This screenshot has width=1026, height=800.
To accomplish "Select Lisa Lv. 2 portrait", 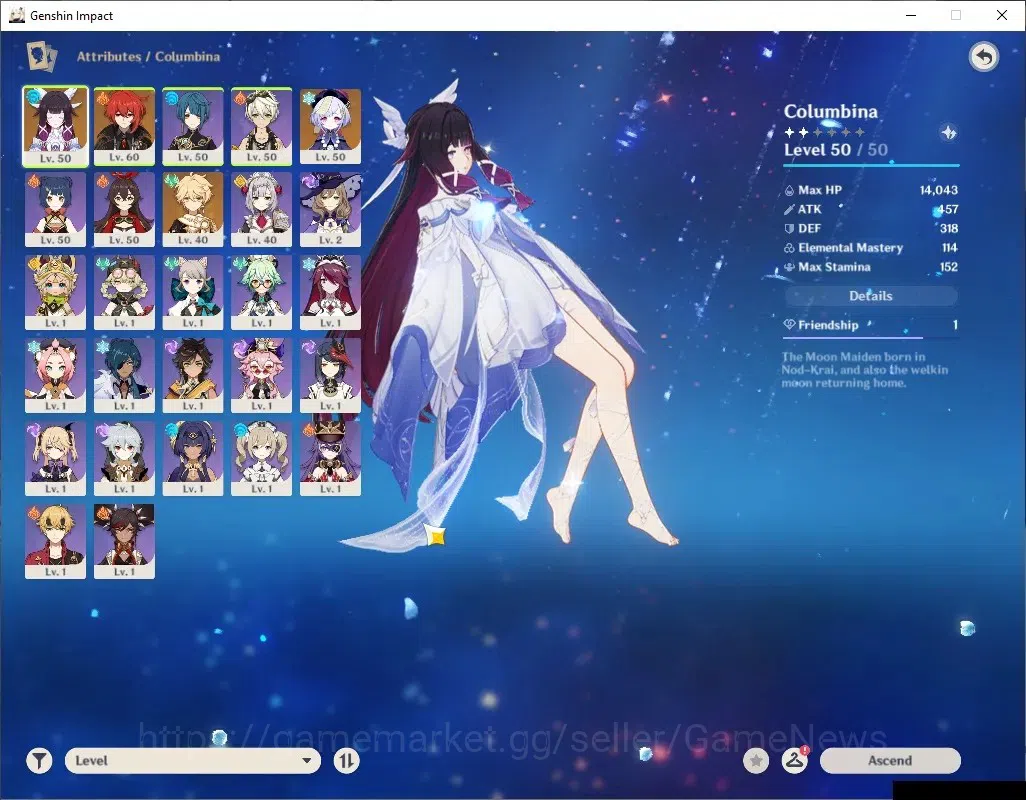I will pyautogui.click(x=330, y=209).
